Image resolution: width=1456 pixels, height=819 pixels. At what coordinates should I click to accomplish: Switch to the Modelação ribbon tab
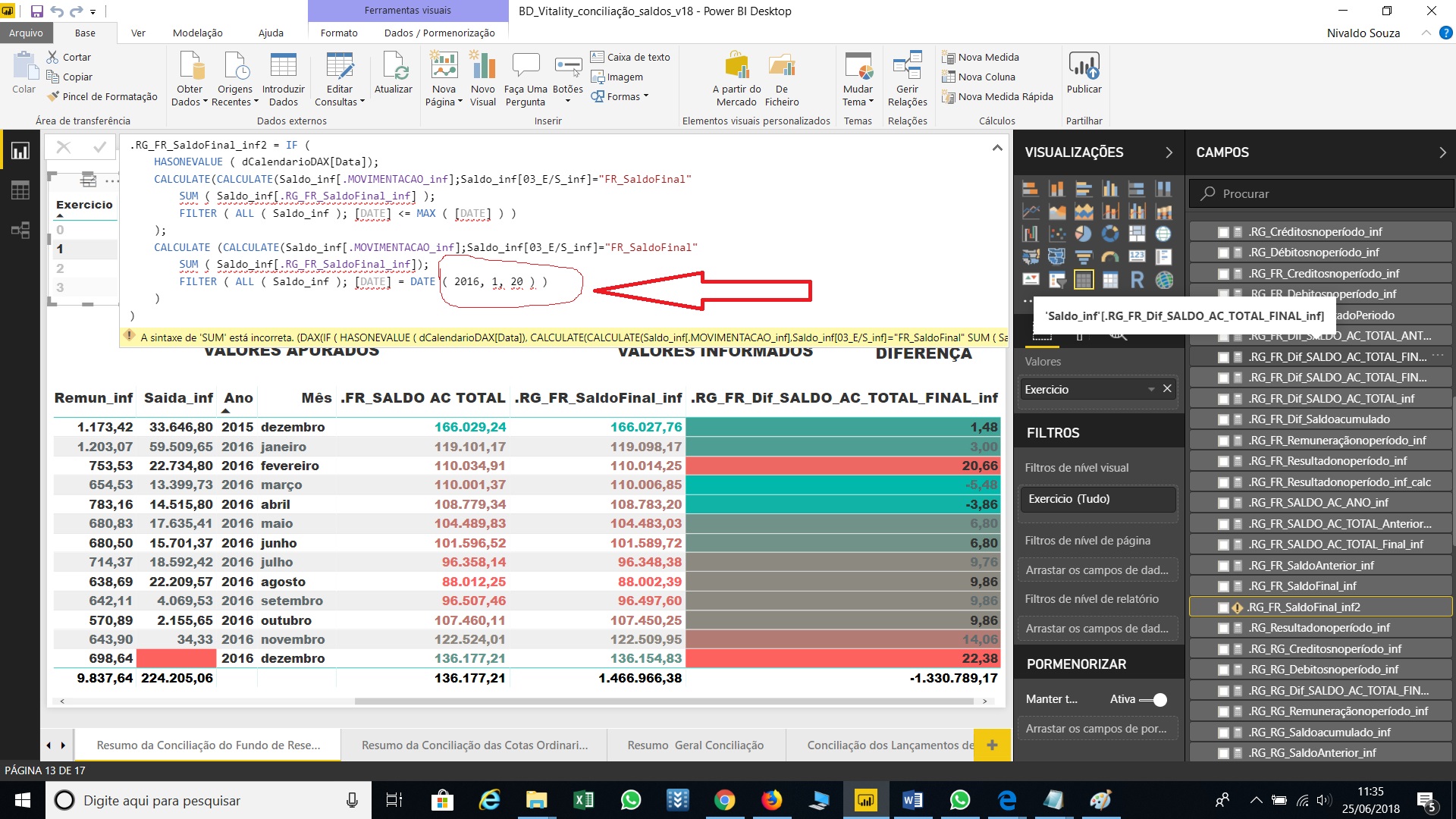(x=198, y=33)
